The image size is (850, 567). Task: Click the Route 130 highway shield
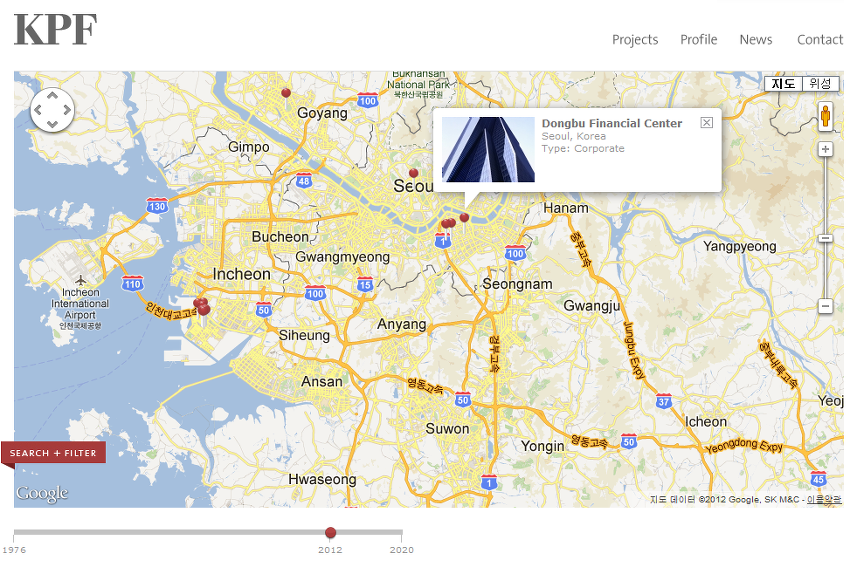click(x=157, y=207)
